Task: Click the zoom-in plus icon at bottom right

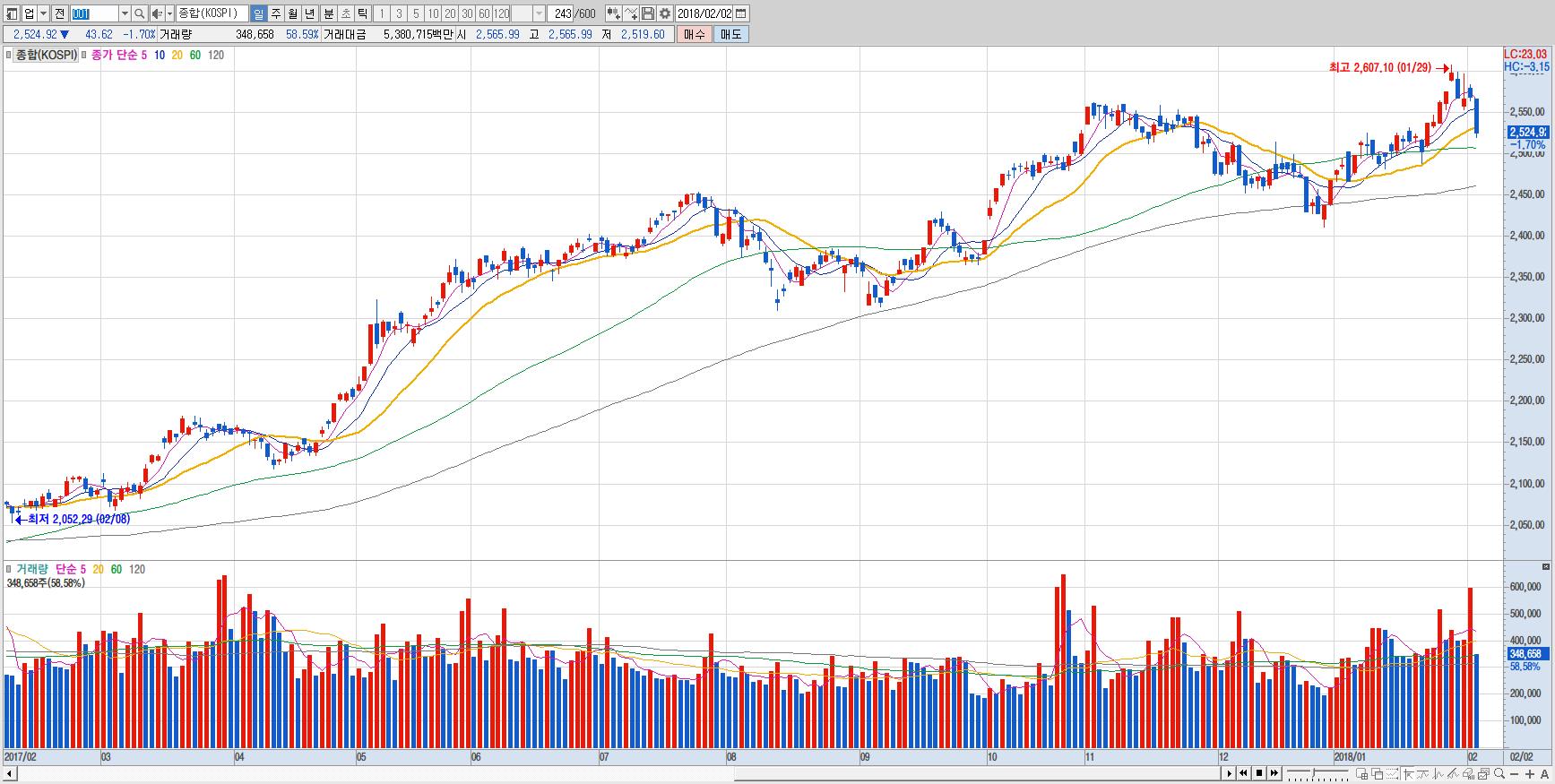Action: [x=1530, y=773]
